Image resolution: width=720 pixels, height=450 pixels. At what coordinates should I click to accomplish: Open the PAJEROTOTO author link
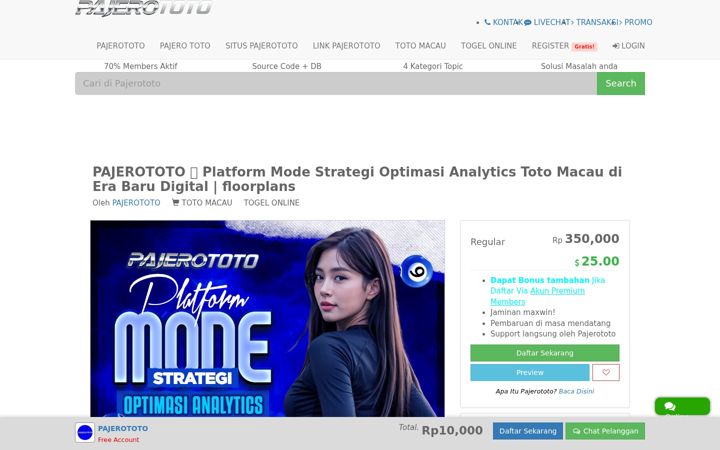(136, 202)
